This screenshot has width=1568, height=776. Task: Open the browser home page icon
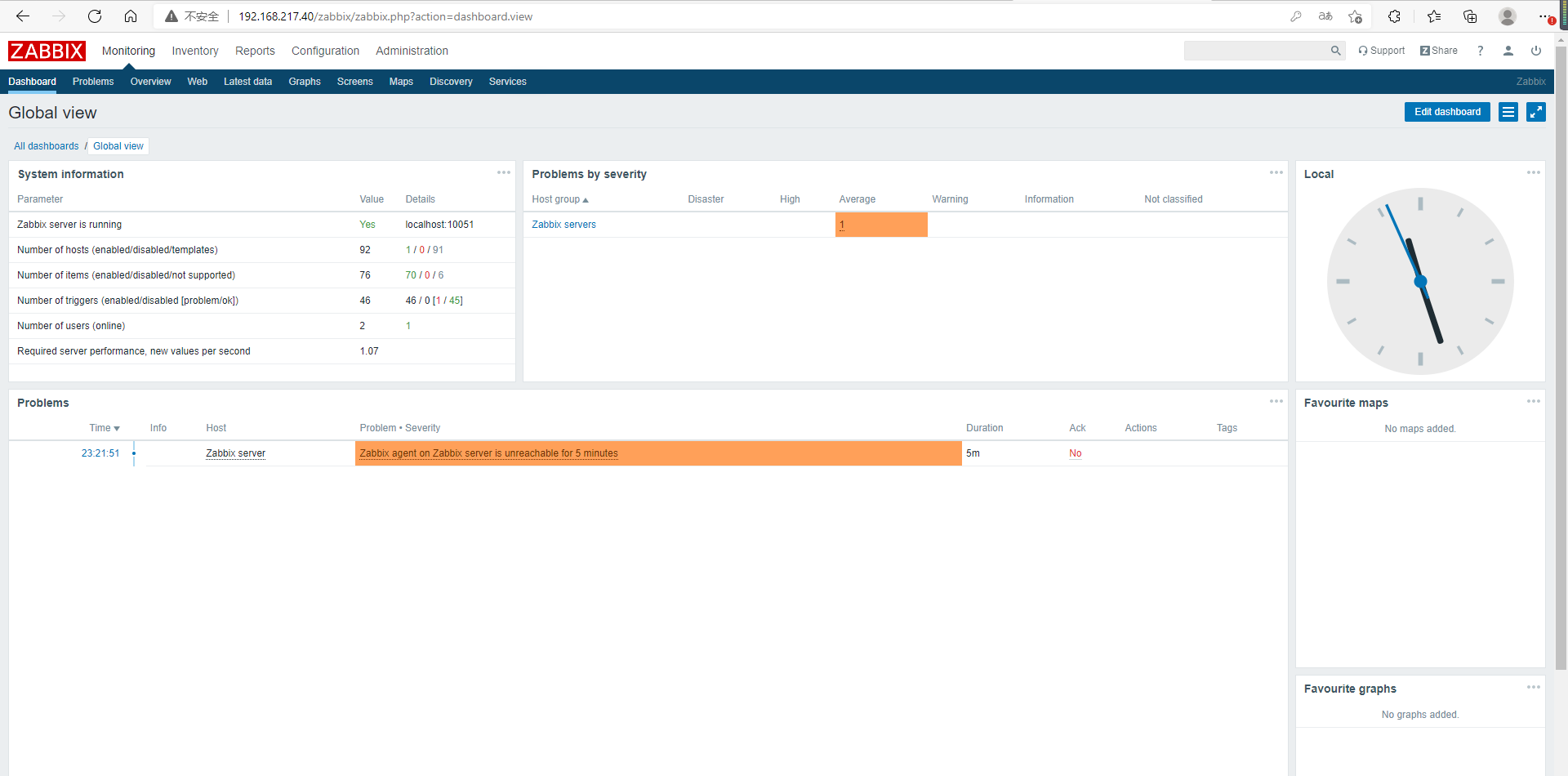point(131,16)
